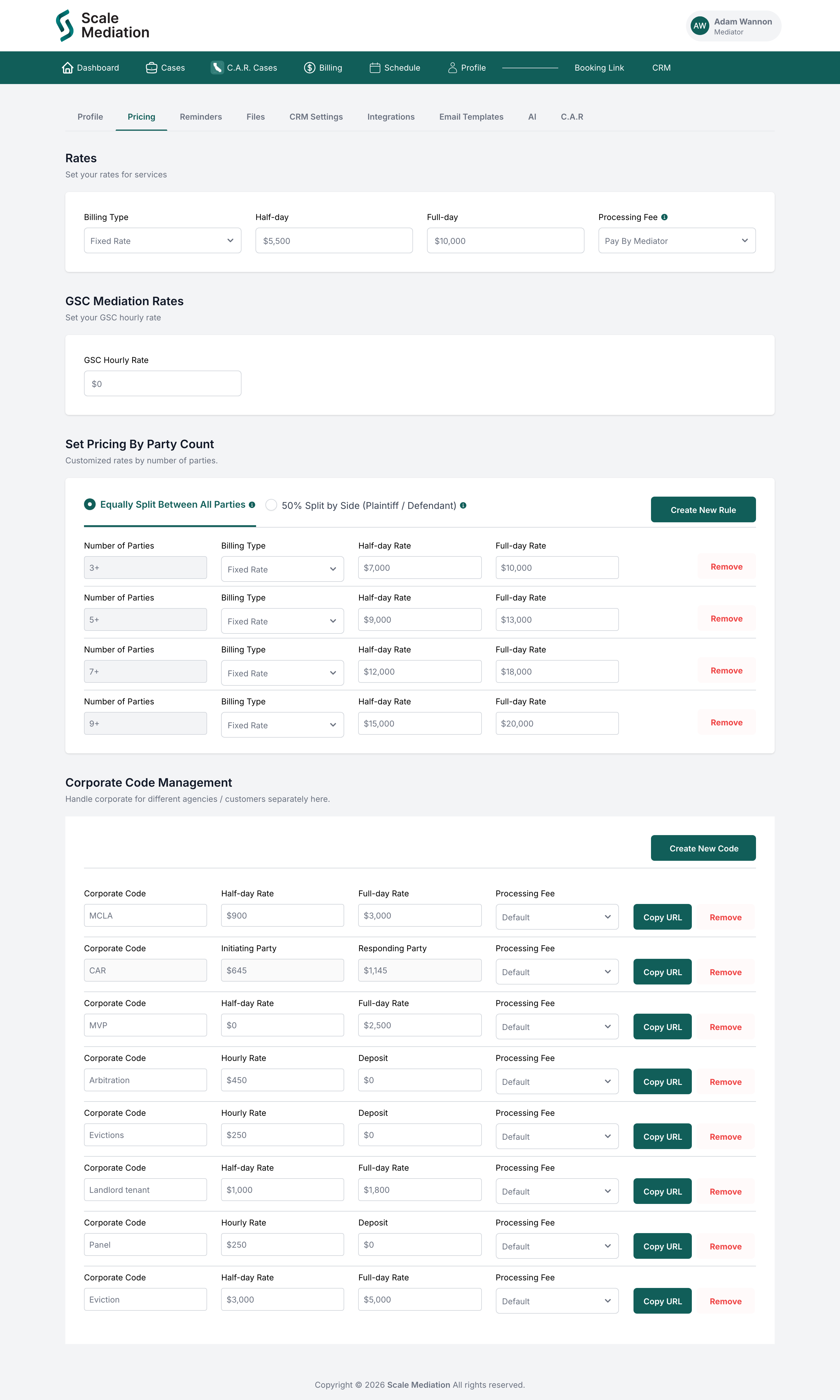Click Adam Wannon user name
Viewport: 840px width, 1400px height.
click(743, 22)
